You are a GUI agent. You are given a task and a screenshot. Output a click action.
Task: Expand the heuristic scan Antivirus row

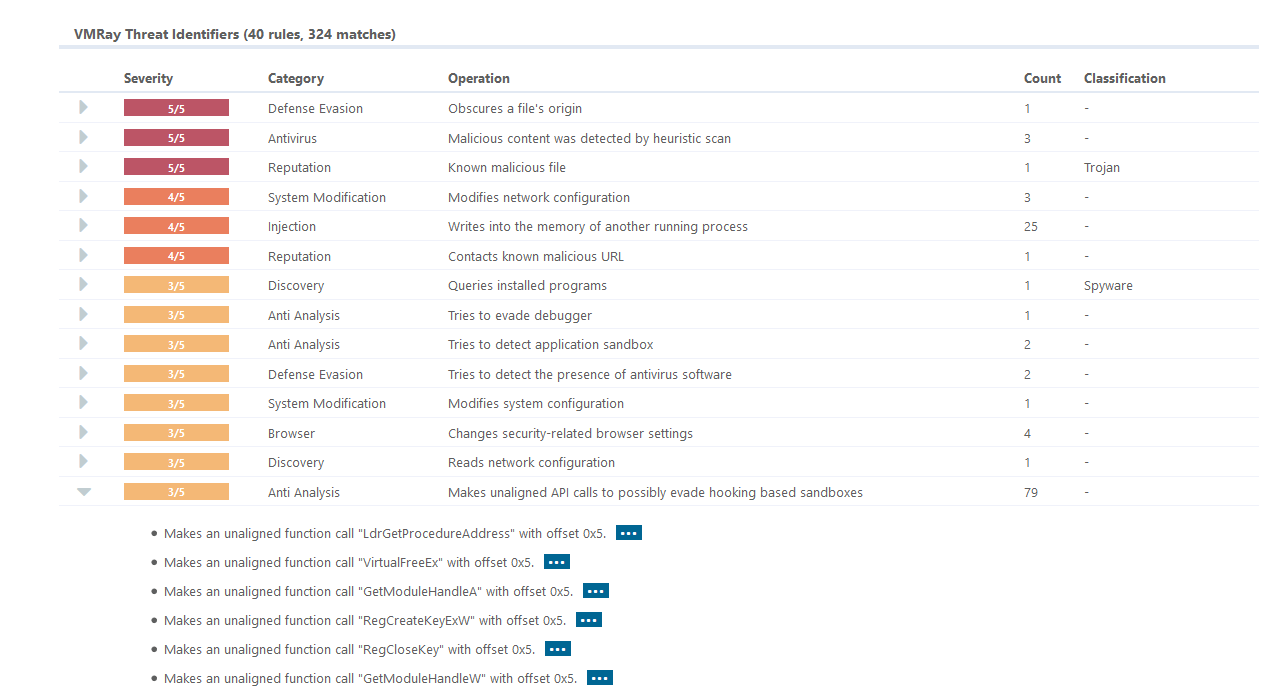pyautogui.click(x=83, y=137)
